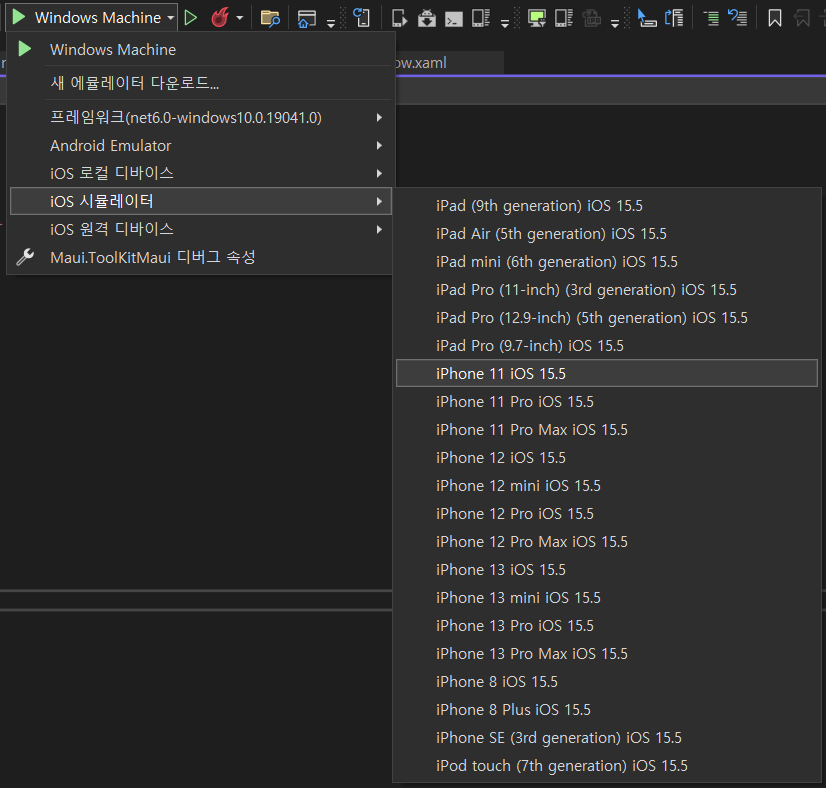Select iPad Pro (12.9-inch) (5th generation)
The width and height of the screenshot is (826, 788).
tap(606, 318)
